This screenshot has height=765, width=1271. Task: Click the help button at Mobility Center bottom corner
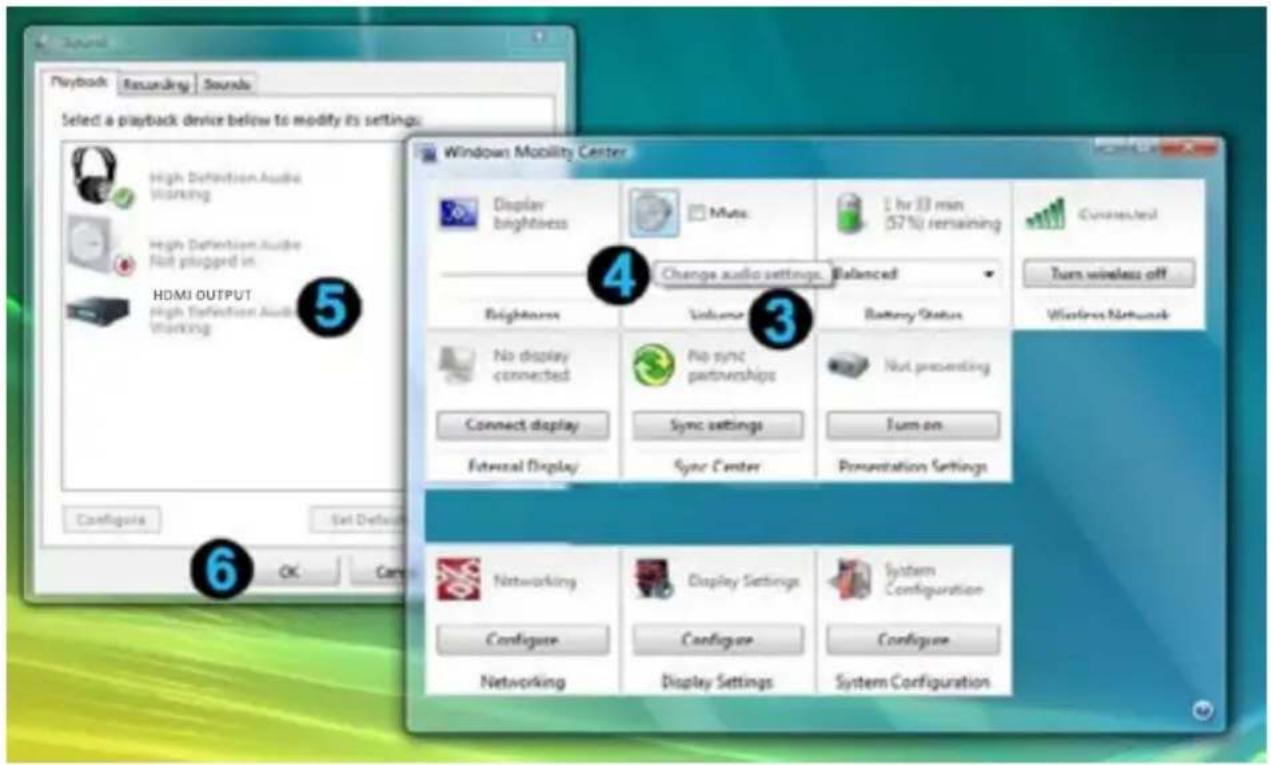(x=1203, y=711)
